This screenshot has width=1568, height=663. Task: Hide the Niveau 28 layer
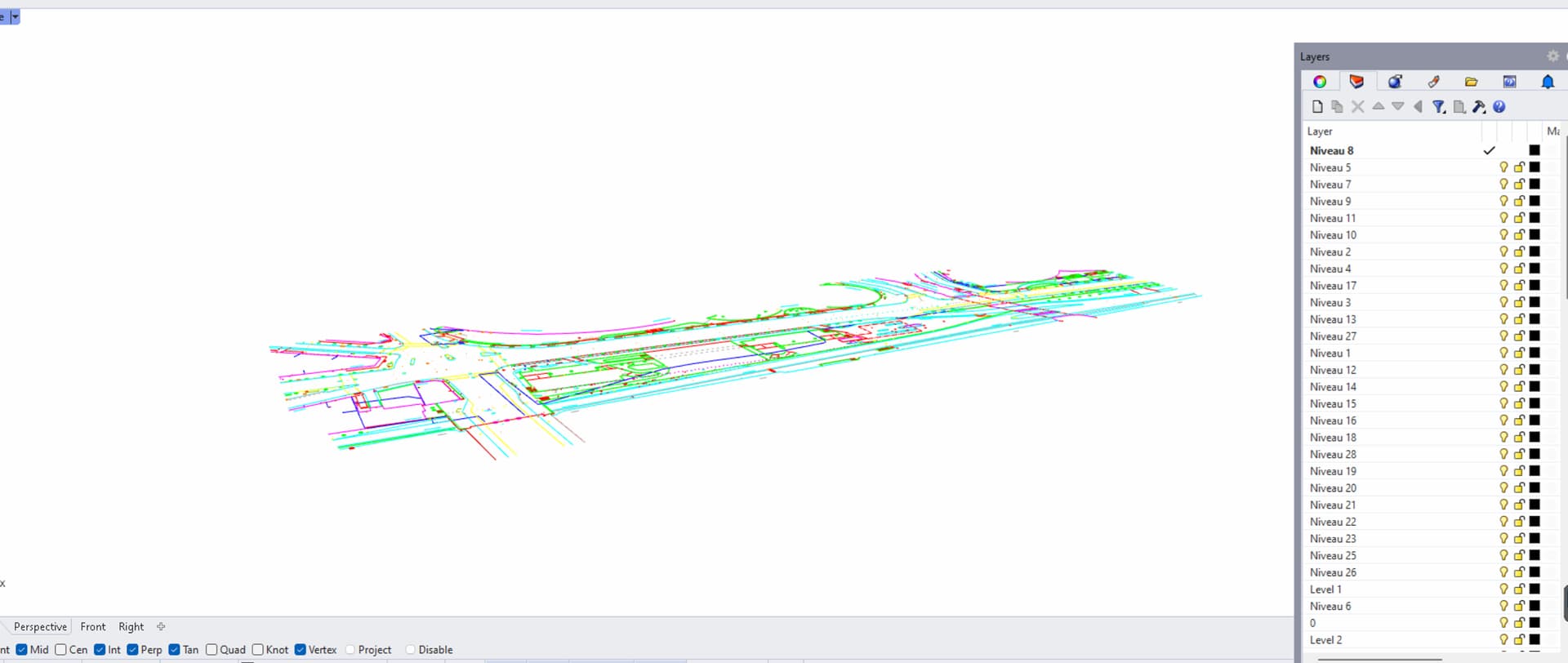click(1503, 455)
